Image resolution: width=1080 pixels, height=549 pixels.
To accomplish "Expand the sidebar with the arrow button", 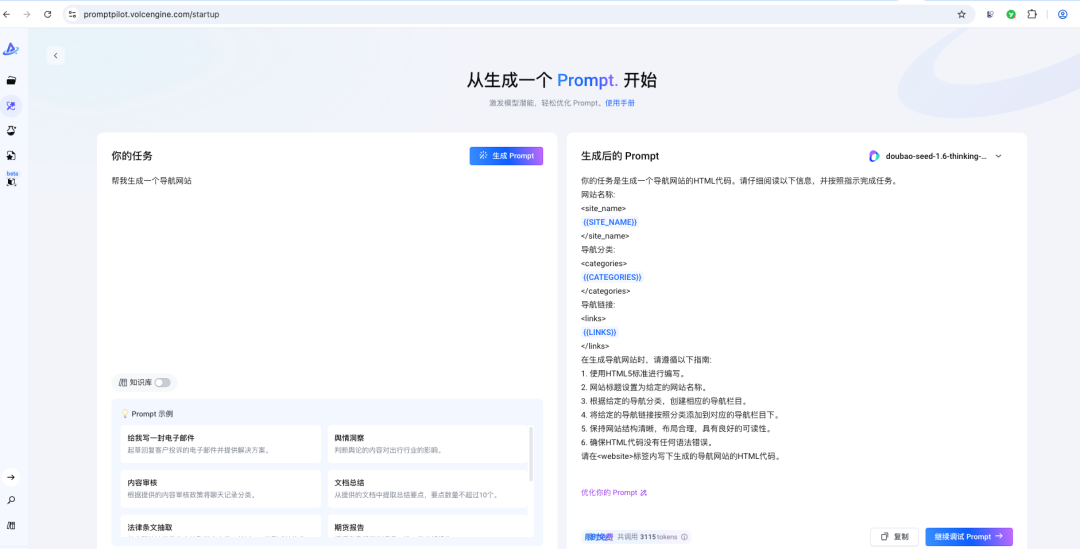I will click(x=11, y=477).
